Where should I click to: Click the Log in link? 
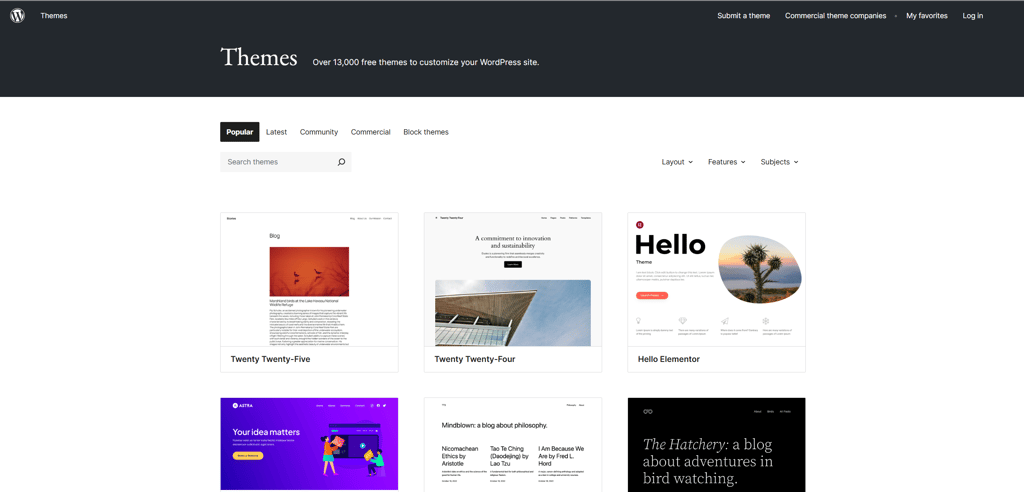pyautogui.click(x=972, y=16)
